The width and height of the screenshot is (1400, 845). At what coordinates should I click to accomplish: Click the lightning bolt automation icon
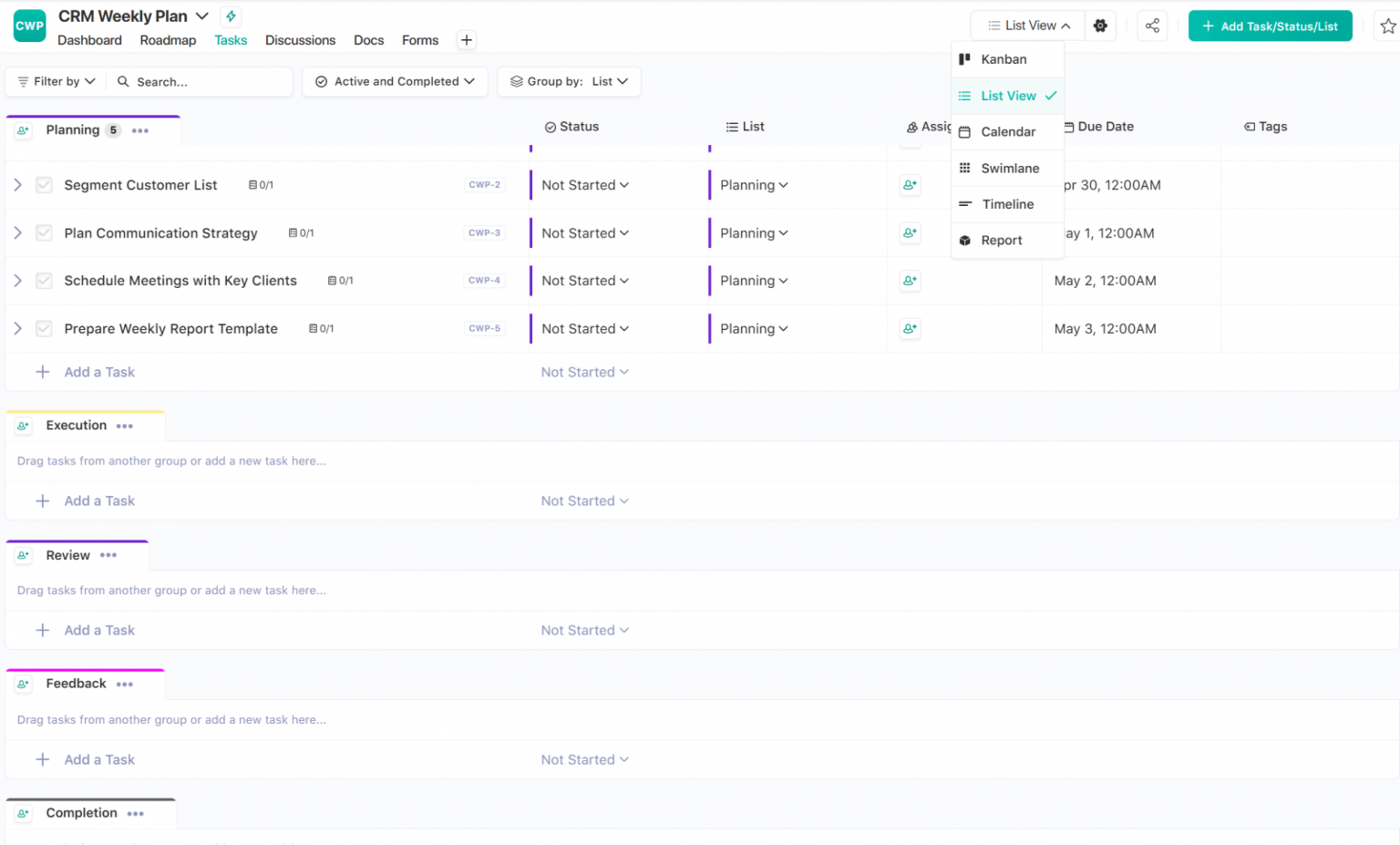click(232, 16)
